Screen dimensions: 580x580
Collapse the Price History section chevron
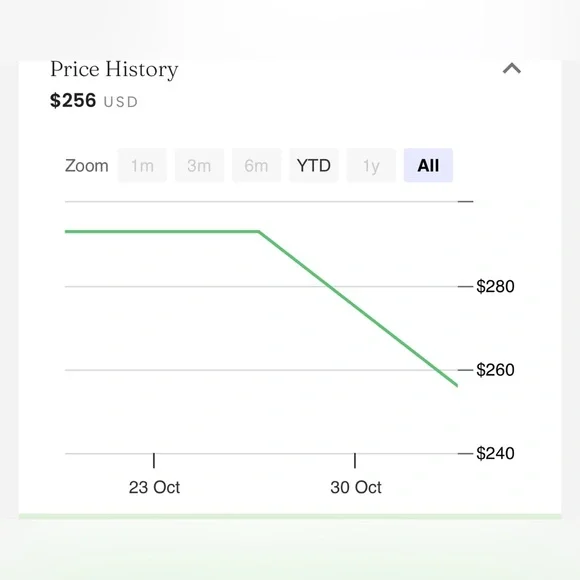point(512,68)
